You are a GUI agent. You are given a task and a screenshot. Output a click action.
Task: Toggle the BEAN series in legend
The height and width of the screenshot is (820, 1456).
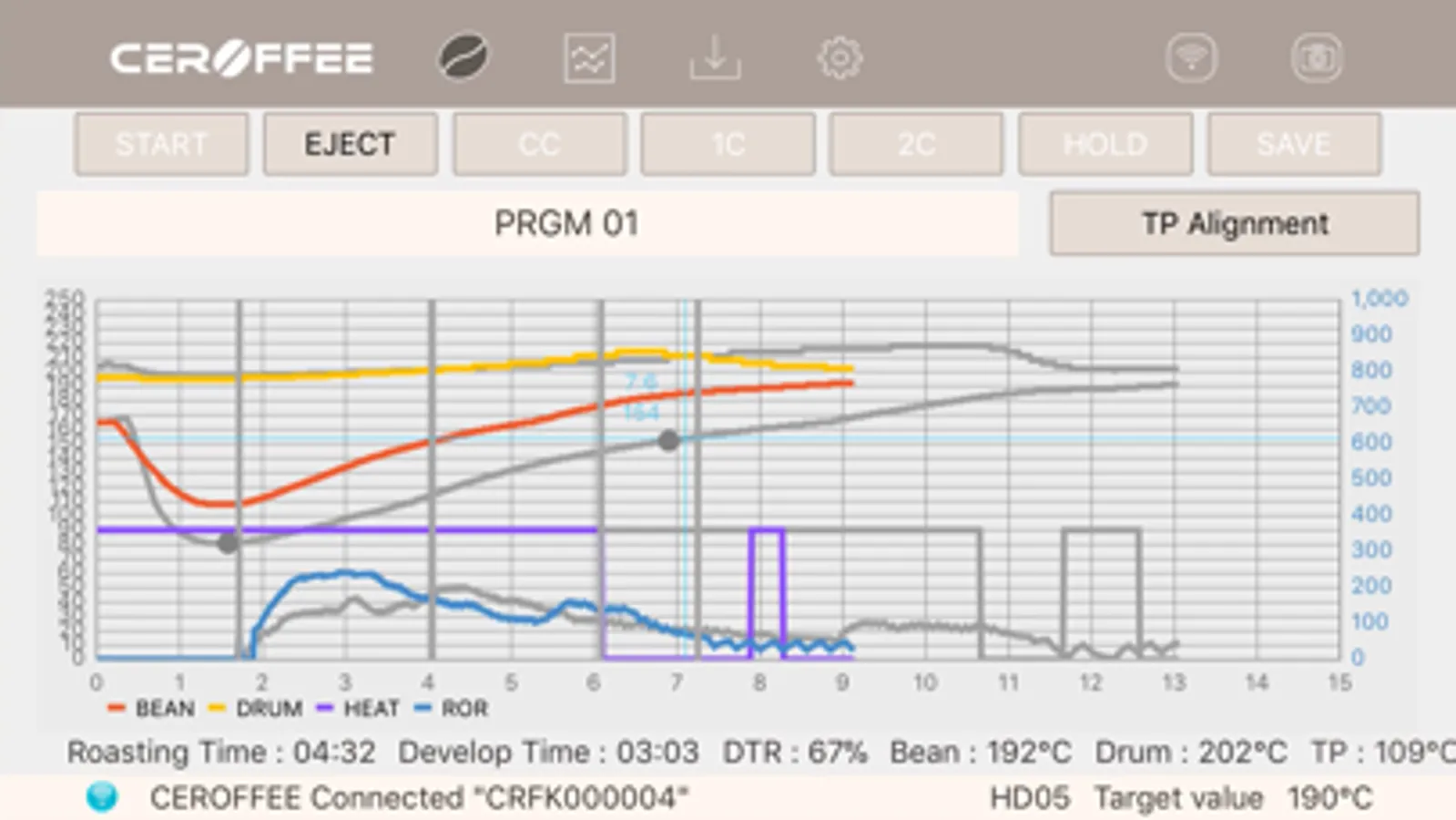click(151, 709)
